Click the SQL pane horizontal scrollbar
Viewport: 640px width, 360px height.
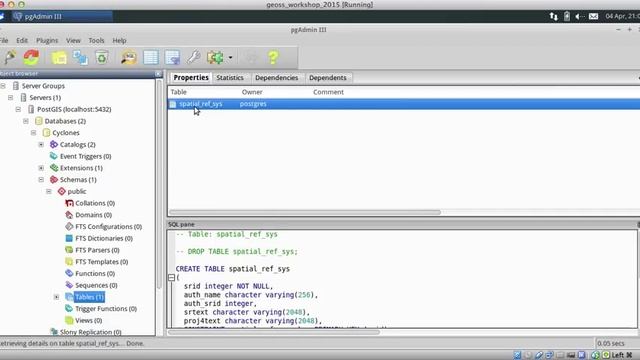click(x=274, y=332)
